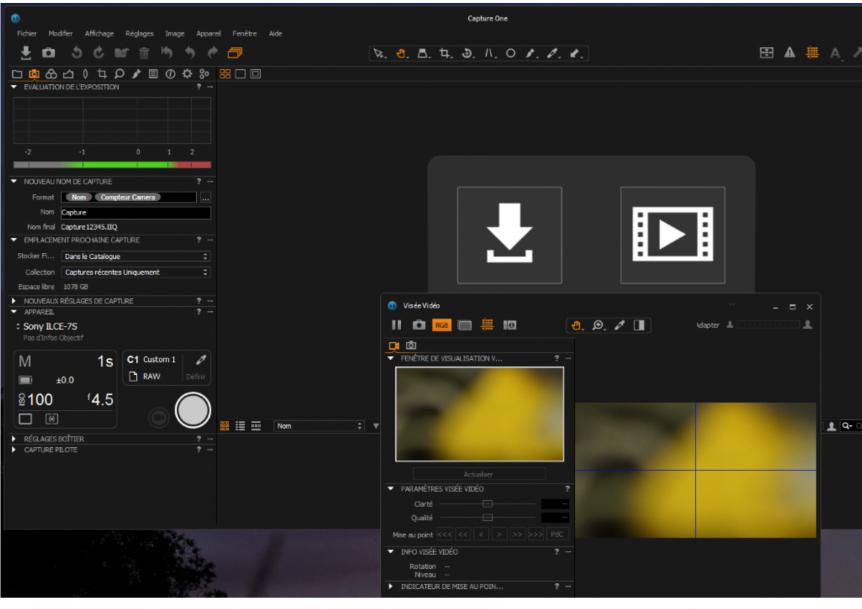
Task: Open the gear Output settings tool tab
Action: coord(187,74)
